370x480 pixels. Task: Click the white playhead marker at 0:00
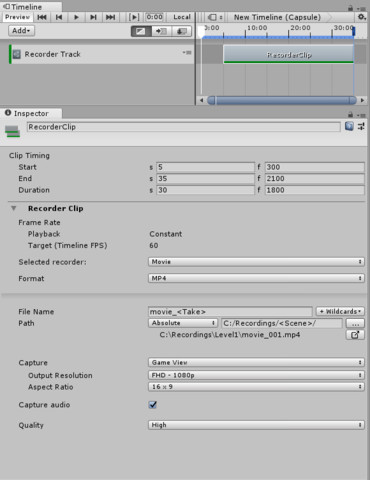[201, 31]
